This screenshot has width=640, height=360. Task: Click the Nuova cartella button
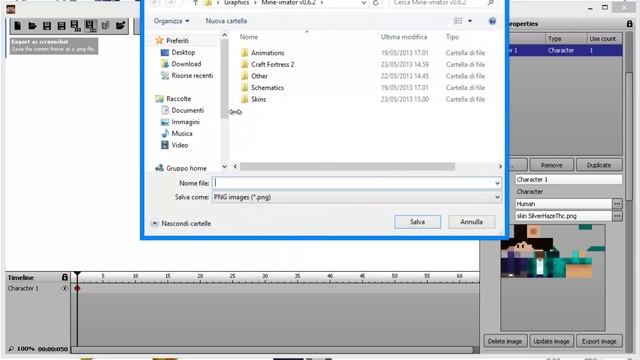point(226,21)
